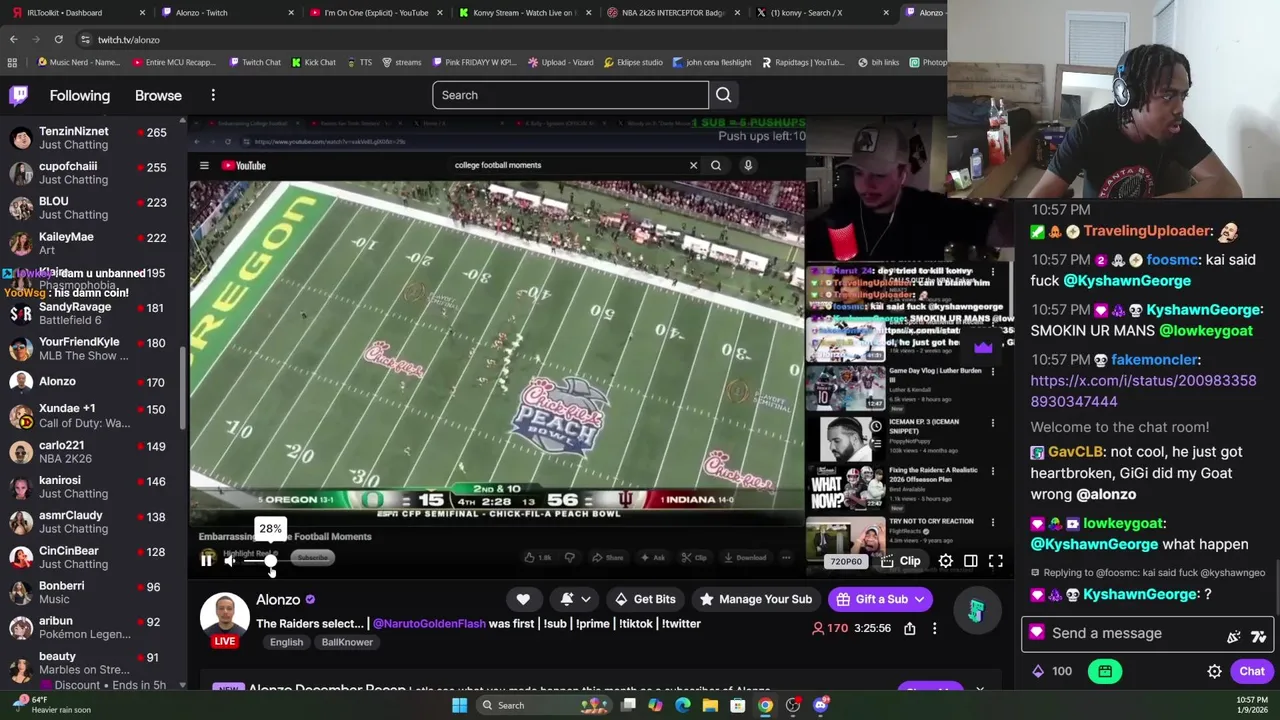Open the x.com status link in chat
This screenshot has width=1280, height=720.
click(1143, 391)
